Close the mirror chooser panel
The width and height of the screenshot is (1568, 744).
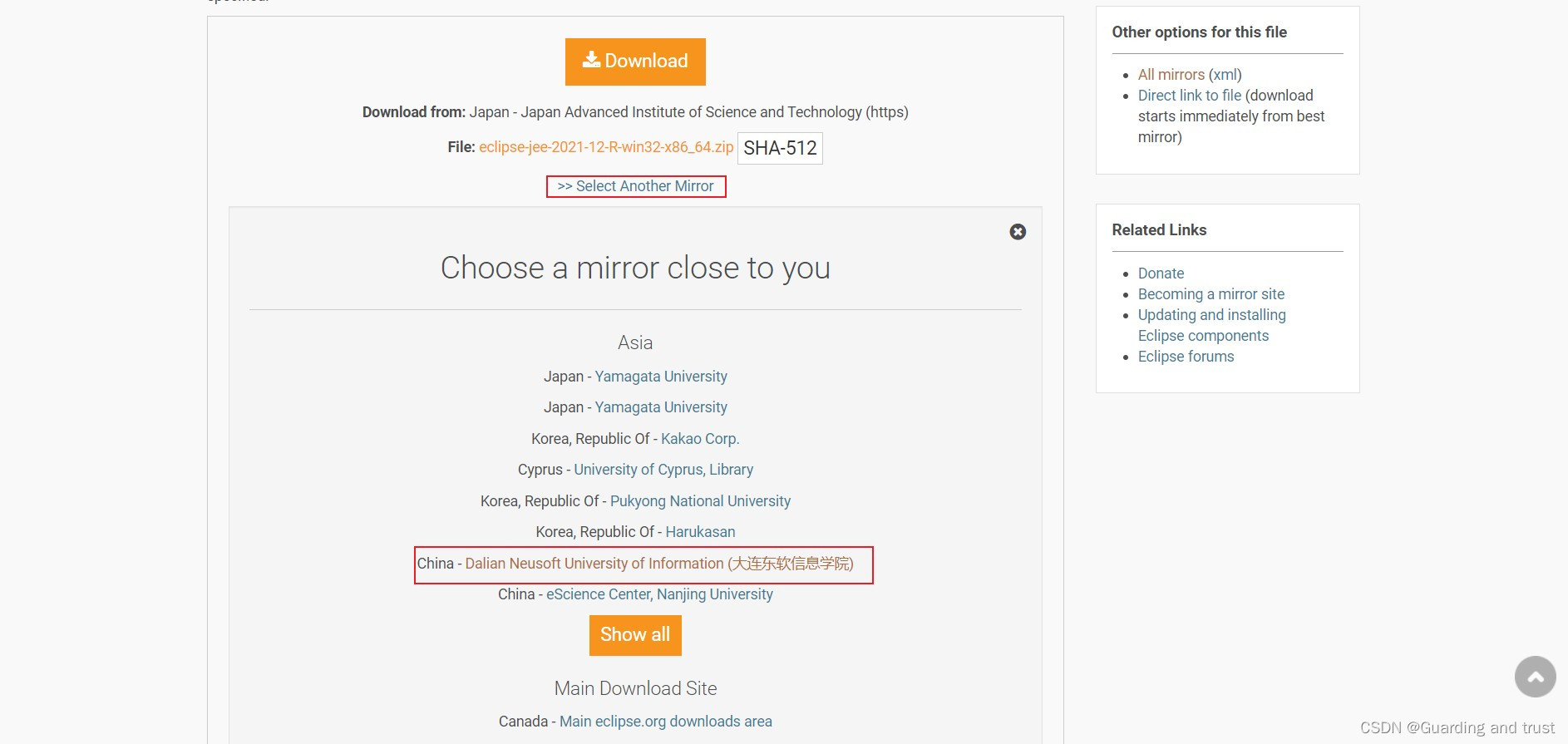point(1018,232)
